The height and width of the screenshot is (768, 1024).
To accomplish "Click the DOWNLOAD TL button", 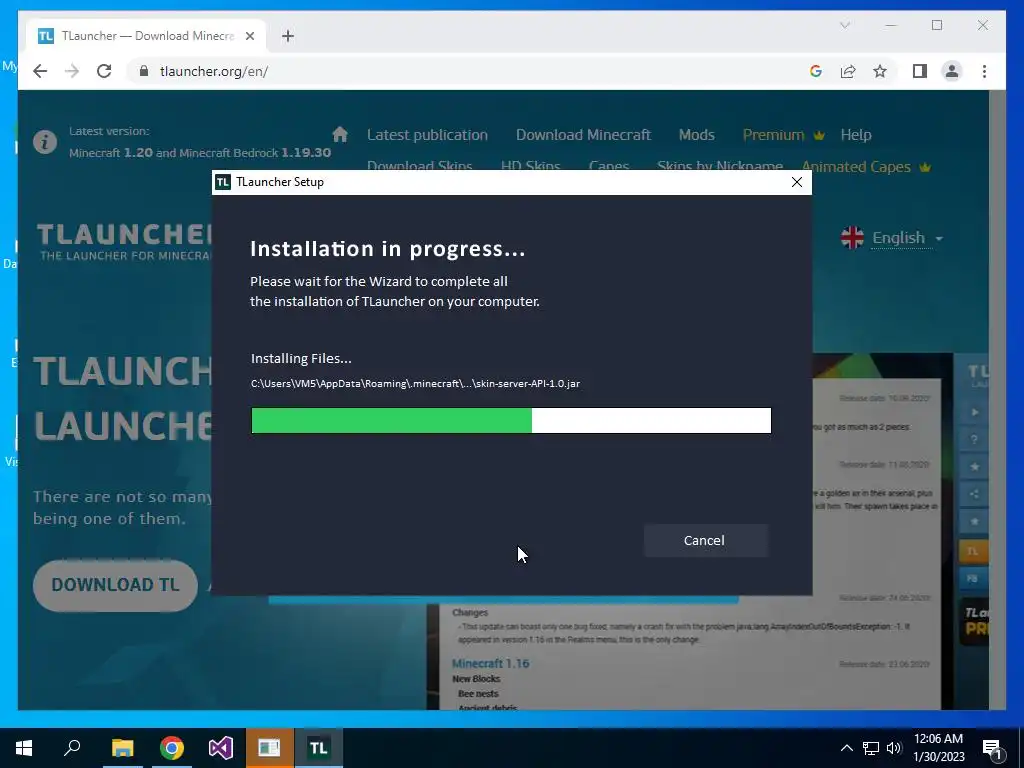I will pyautogui.click(x=115, y=584).
